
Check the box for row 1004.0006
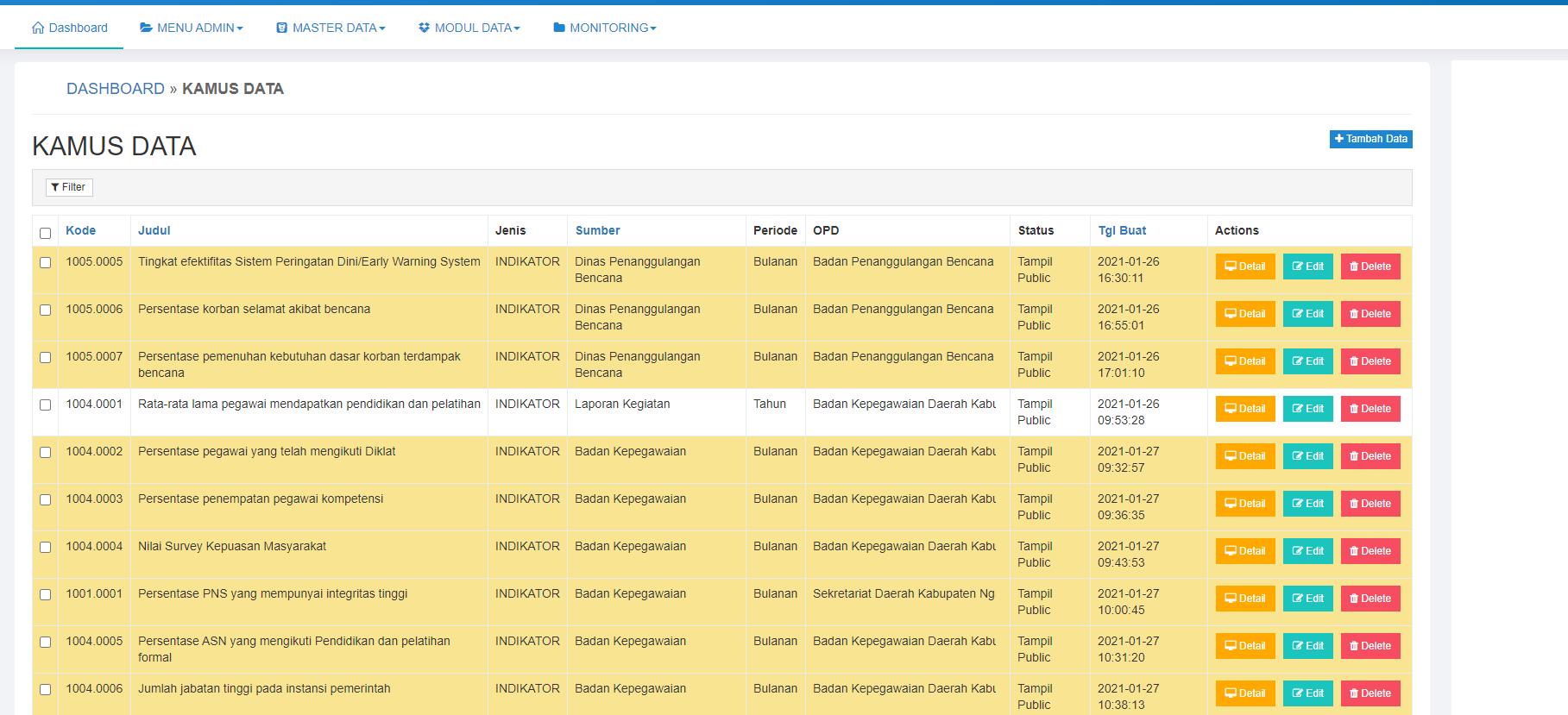(45, 689)
